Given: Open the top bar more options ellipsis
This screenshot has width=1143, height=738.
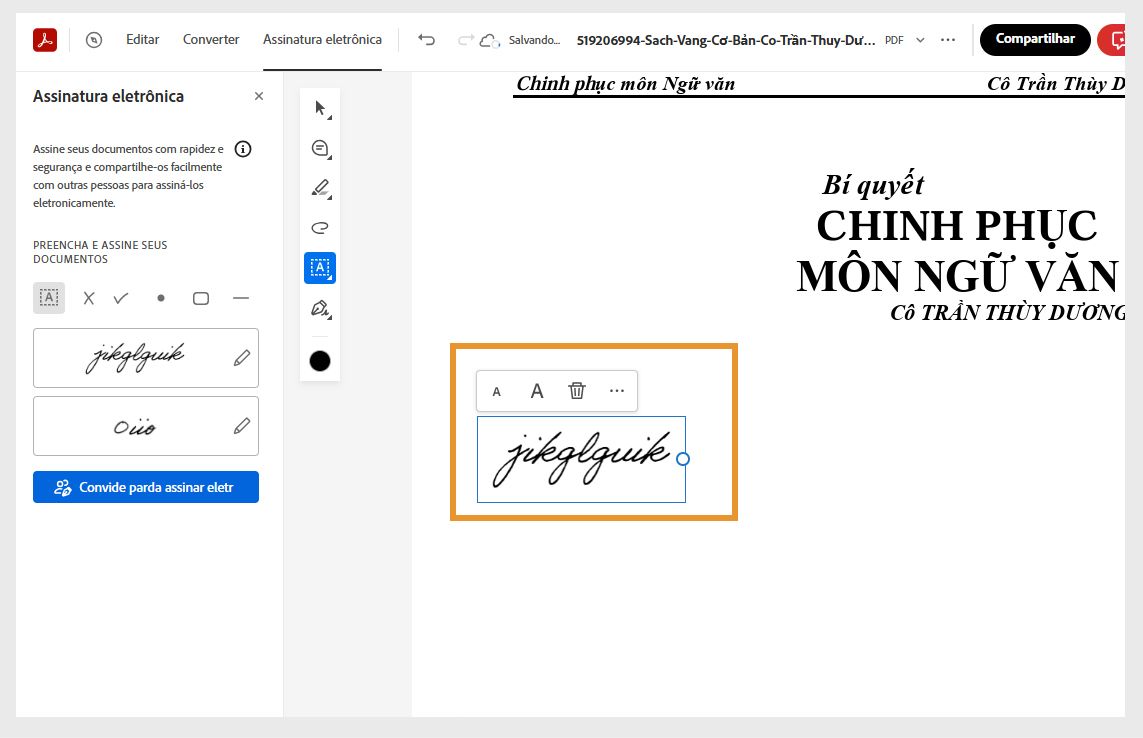Looking at the screenshot, I should (x=948, y=39).
